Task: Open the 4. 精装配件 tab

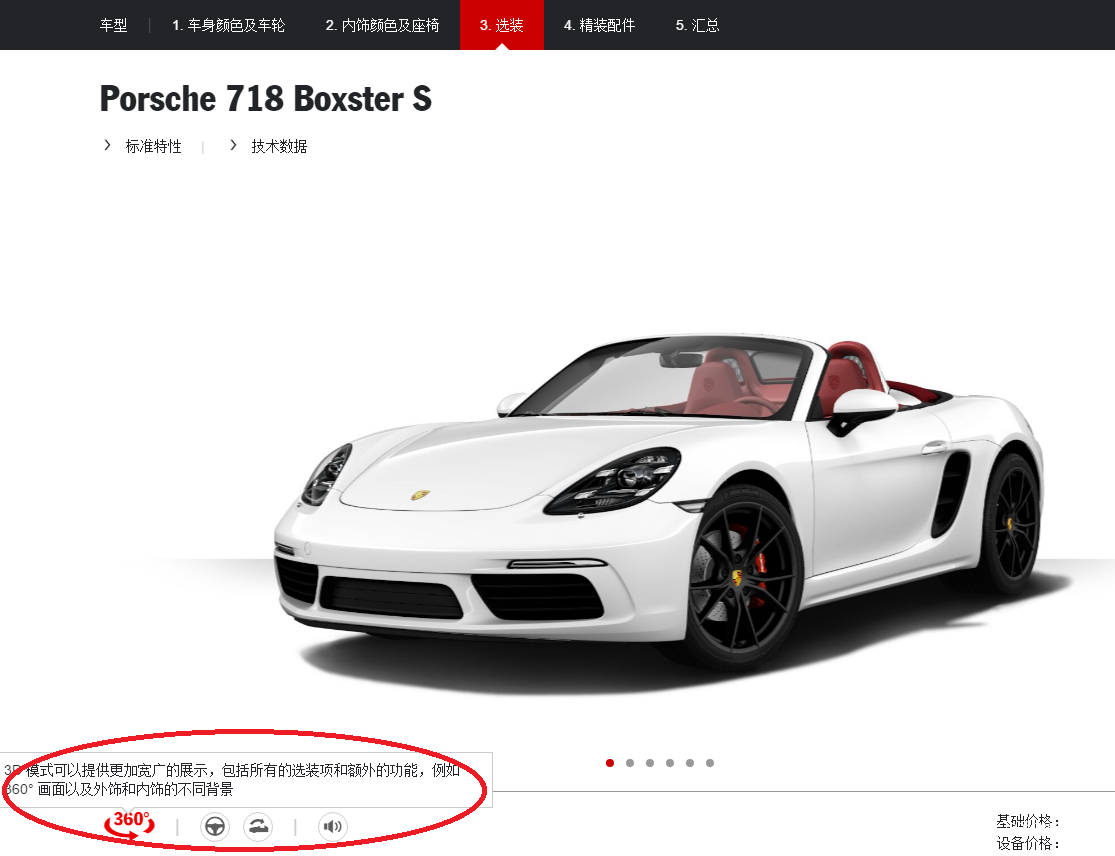Action: [599, 25]
